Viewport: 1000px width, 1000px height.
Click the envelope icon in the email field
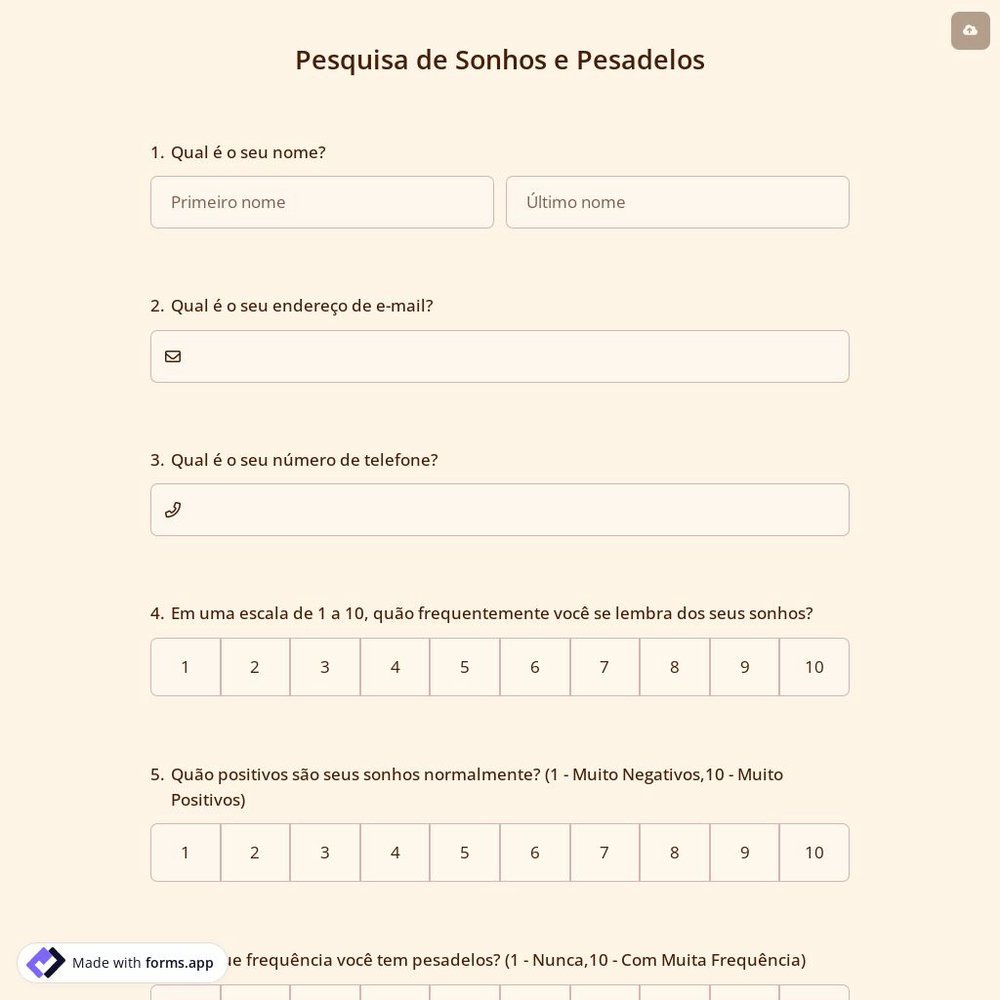tap(173, 356)
